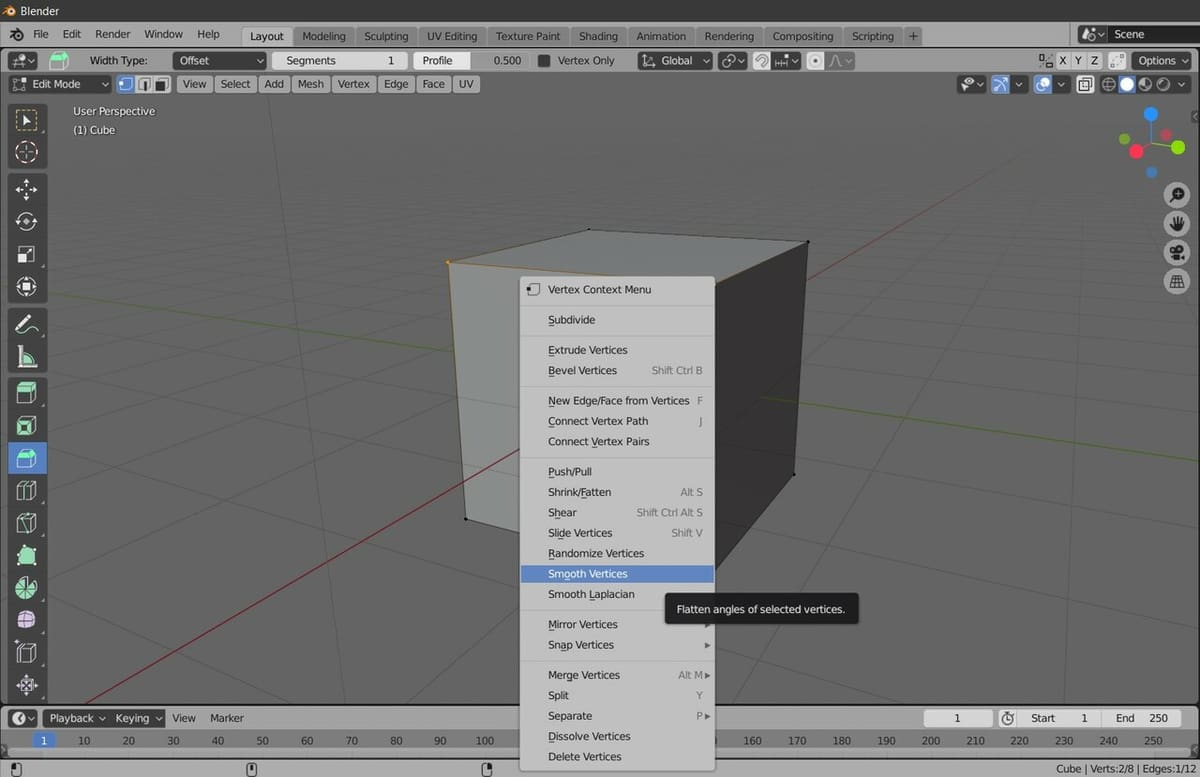Open the Select header menu

[235, 84]
